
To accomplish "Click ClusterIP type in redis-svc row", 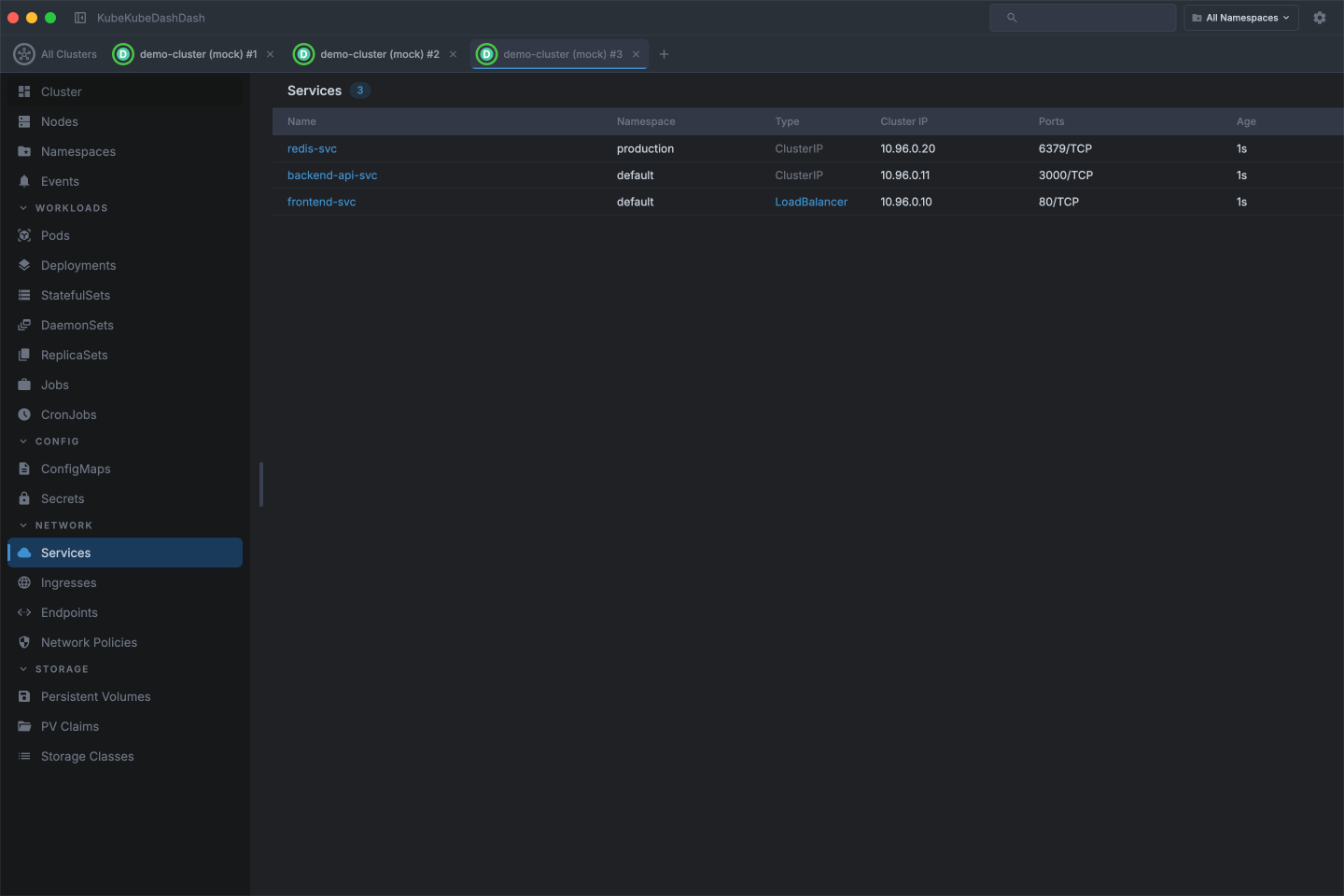I will coord(799,148).
